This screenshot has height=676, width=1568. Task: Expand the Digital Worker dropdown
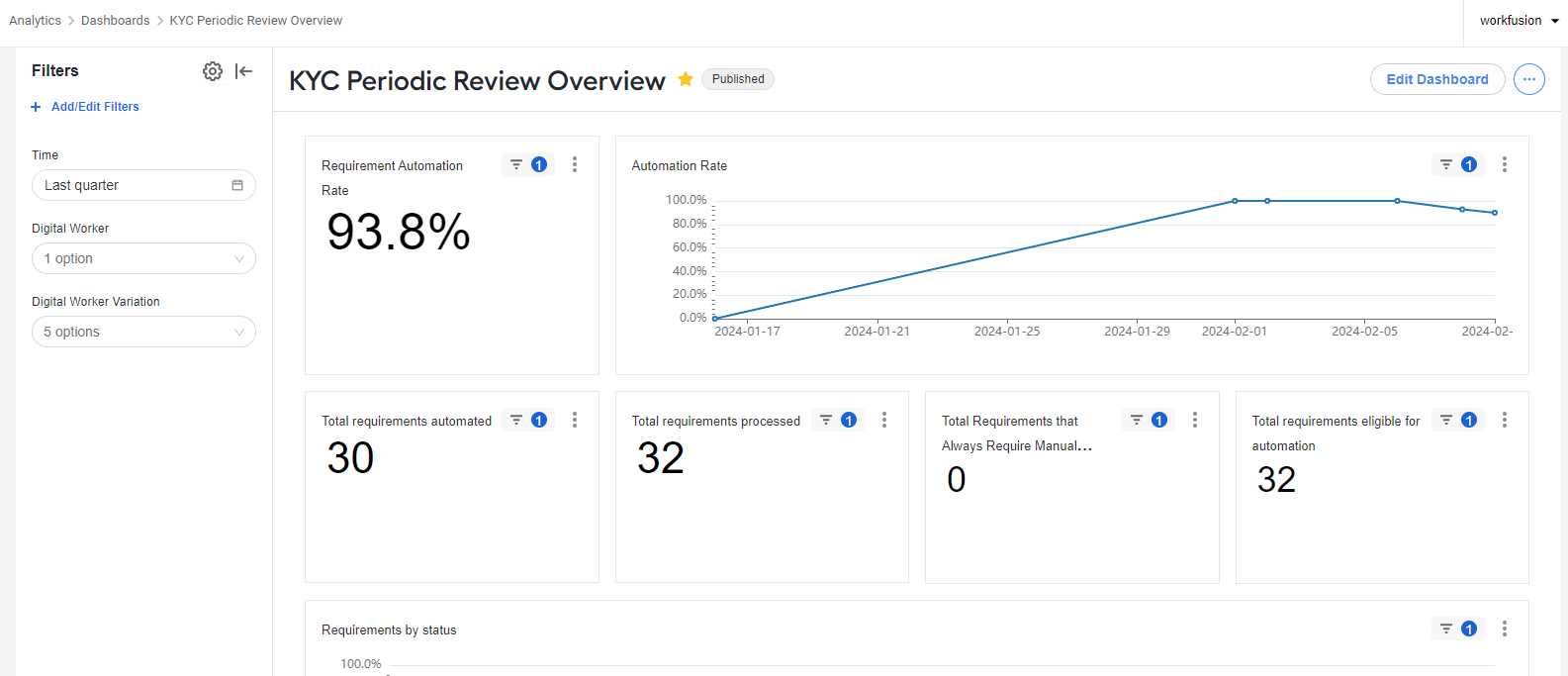pos(143,258)
